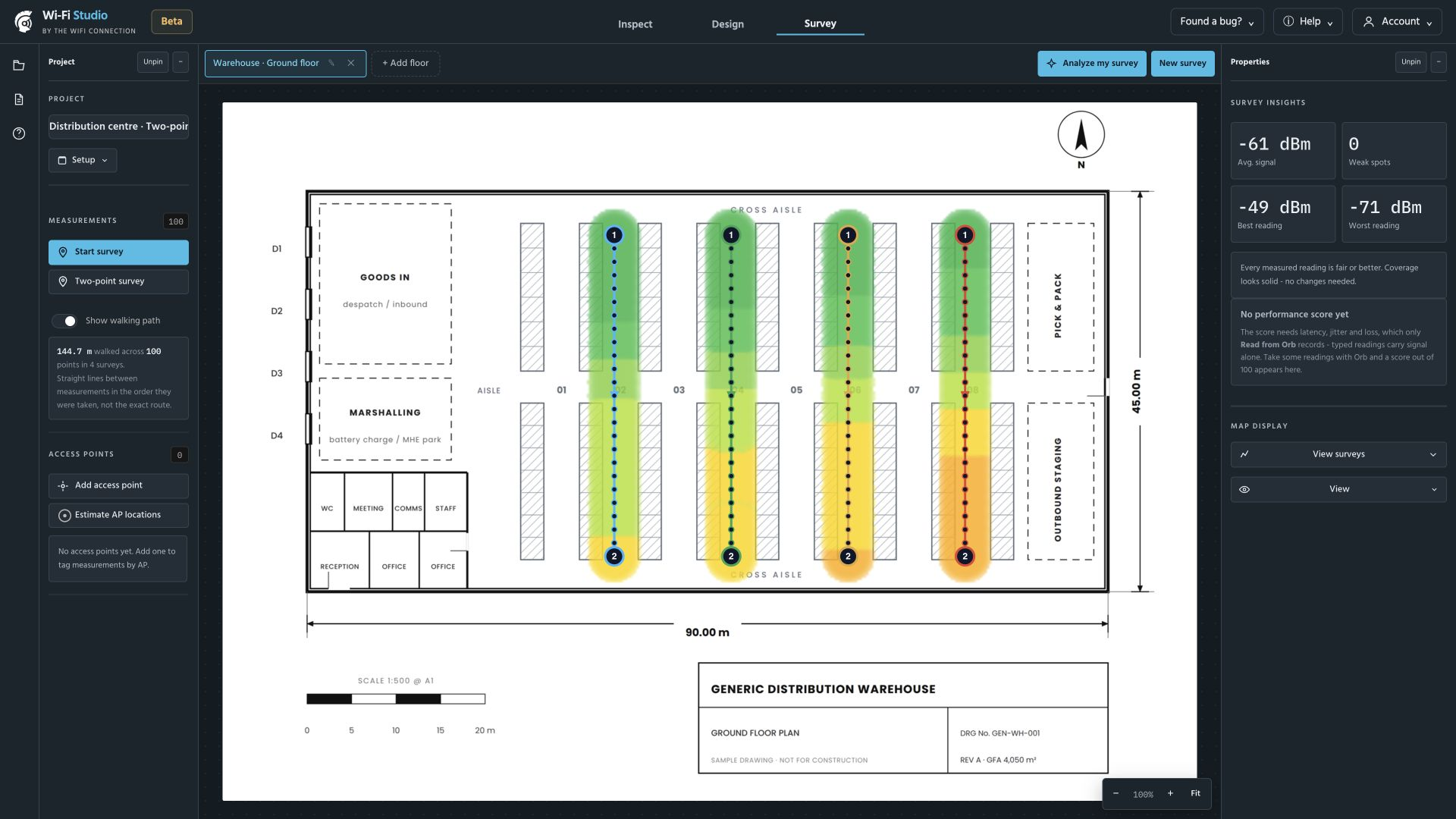Click the Add floor button
The width and height of the screenshot is (1456, 819).
click(405, 63)
